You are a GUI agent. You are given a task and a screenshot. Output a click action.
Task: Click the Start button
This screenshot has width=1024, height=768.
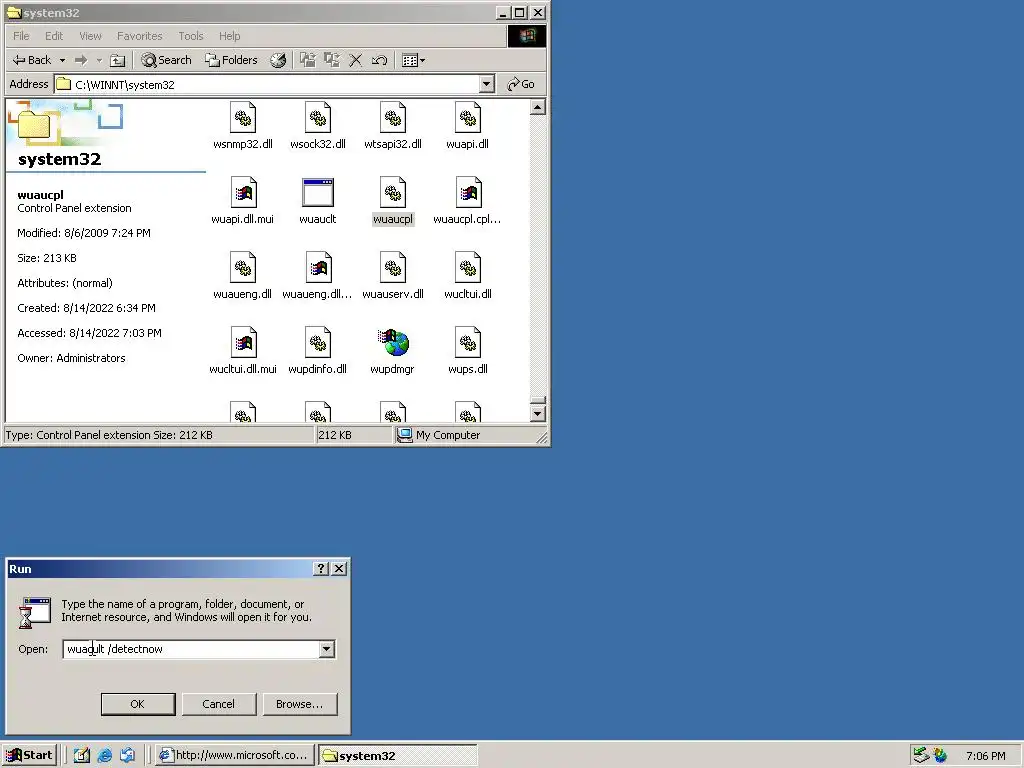29,756
